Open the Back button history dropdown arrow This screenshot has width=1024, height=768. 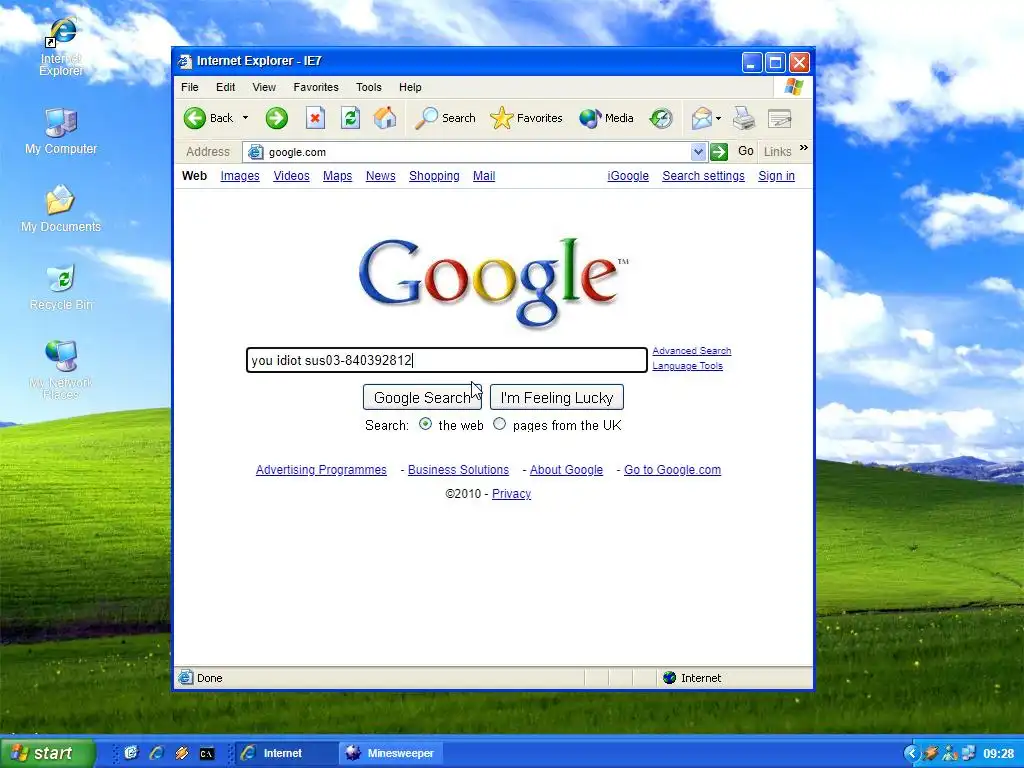tap(246, 118)
